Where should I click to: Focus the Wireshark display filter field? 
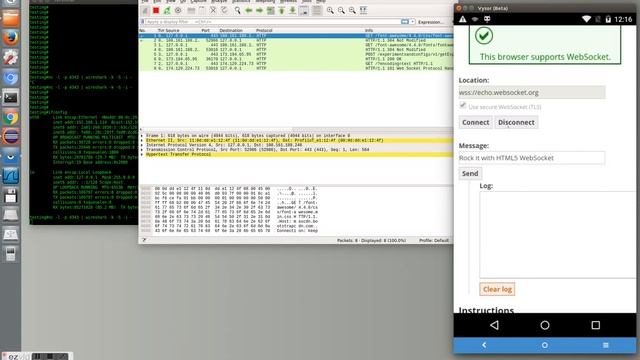pyautogui.click(x=272, y=22)
